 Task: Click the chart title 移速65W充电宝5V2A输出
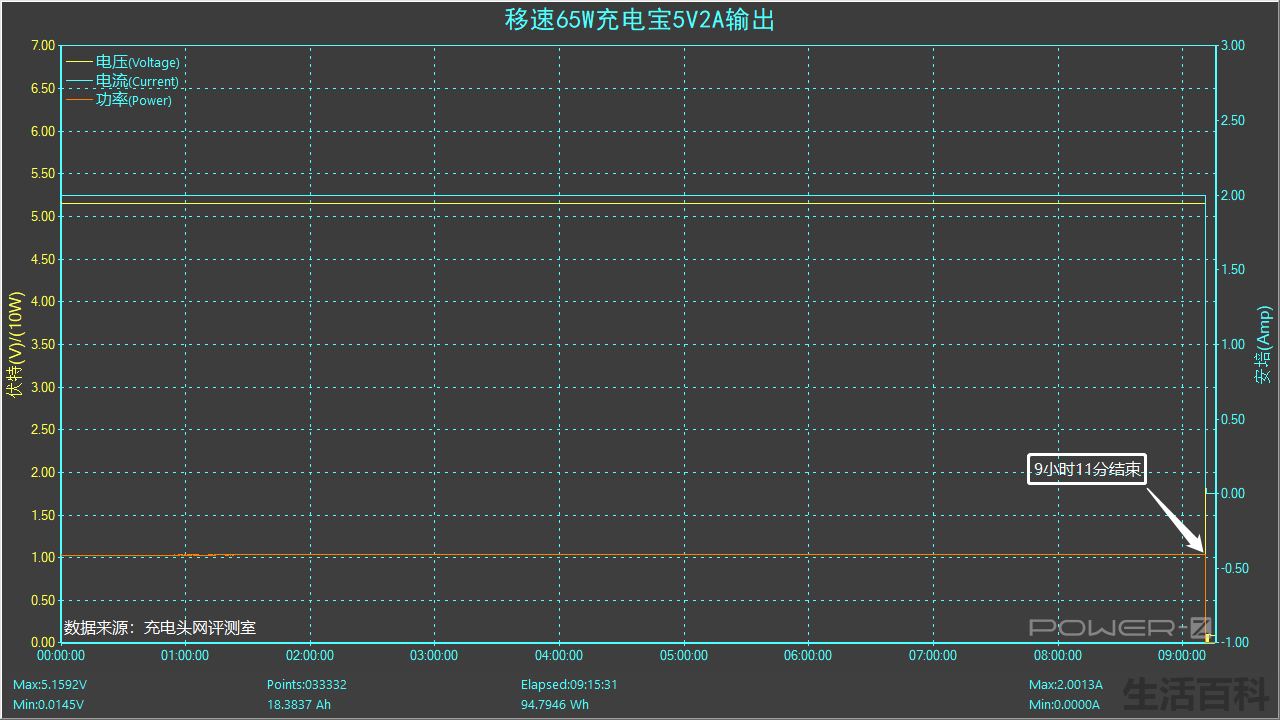[640, 20]
